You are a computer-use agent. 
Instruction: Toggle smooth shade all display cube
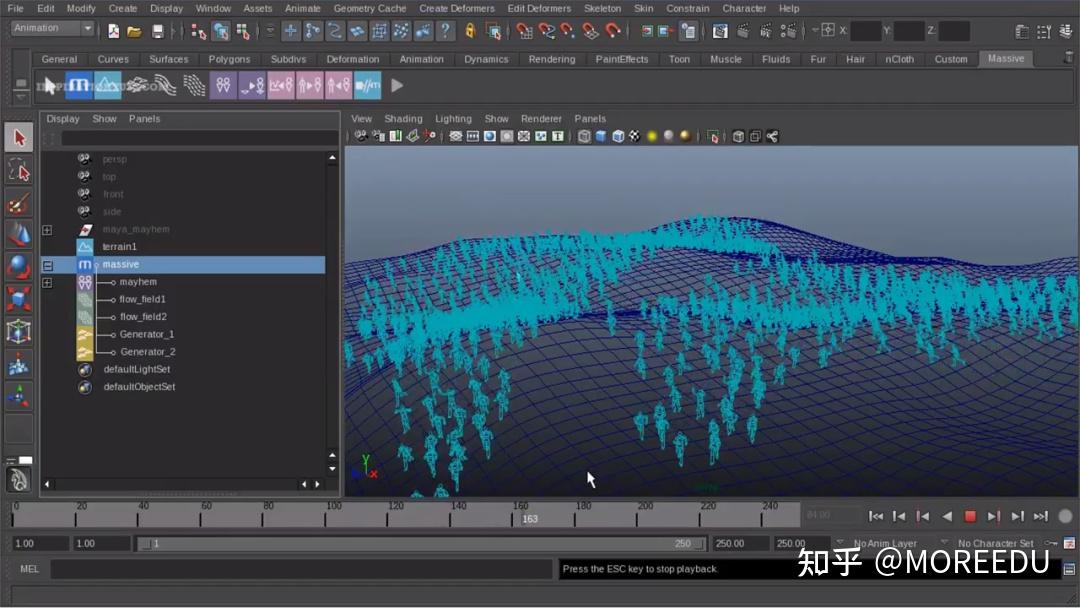tap(601, 136)
